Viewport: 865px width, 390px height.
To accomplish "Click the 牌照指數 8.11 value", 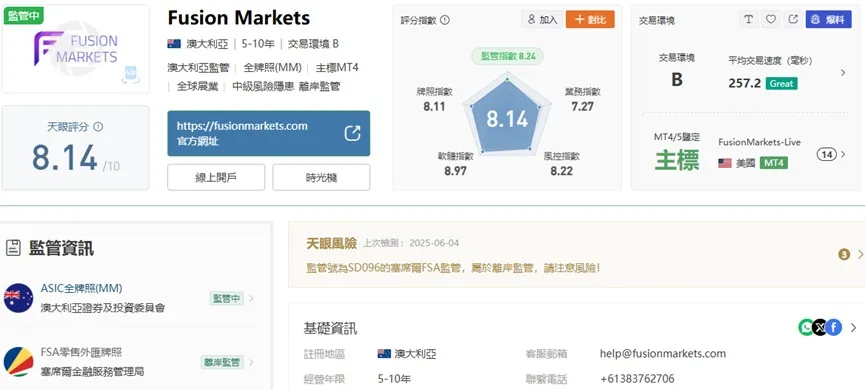I will click(x=434, y=106).
